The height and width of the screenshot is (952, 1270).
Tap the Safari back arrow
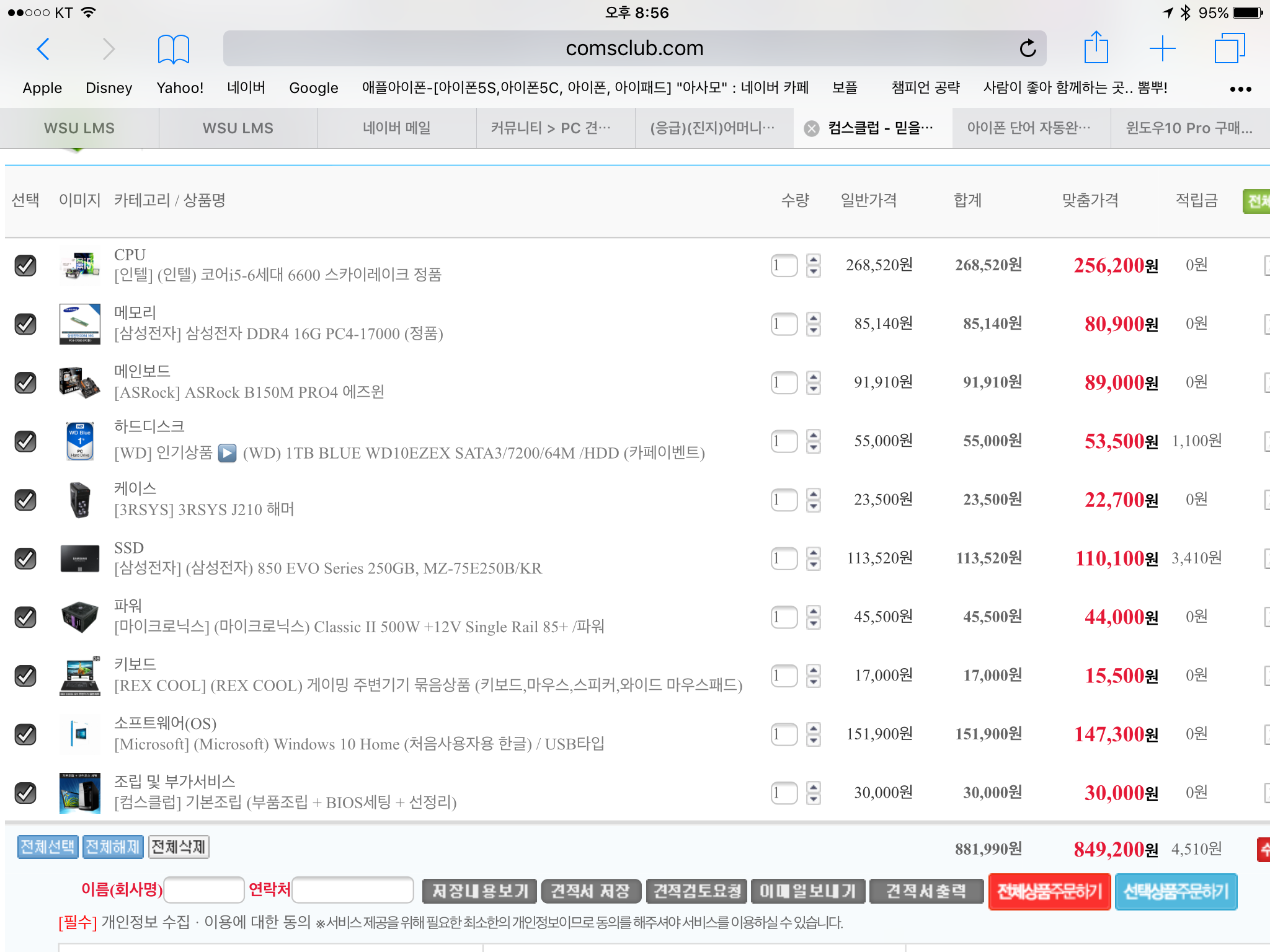43,49
